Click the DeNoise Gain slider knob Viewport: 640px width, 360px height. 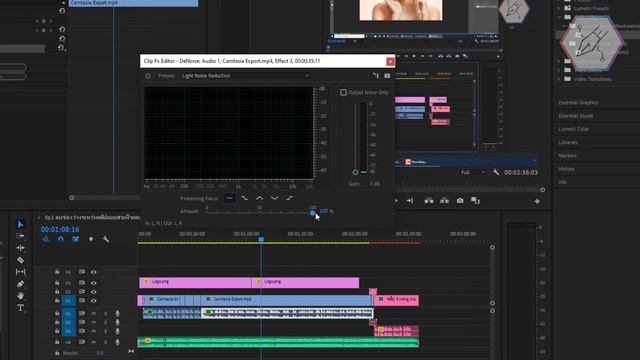tap(355, 172)
